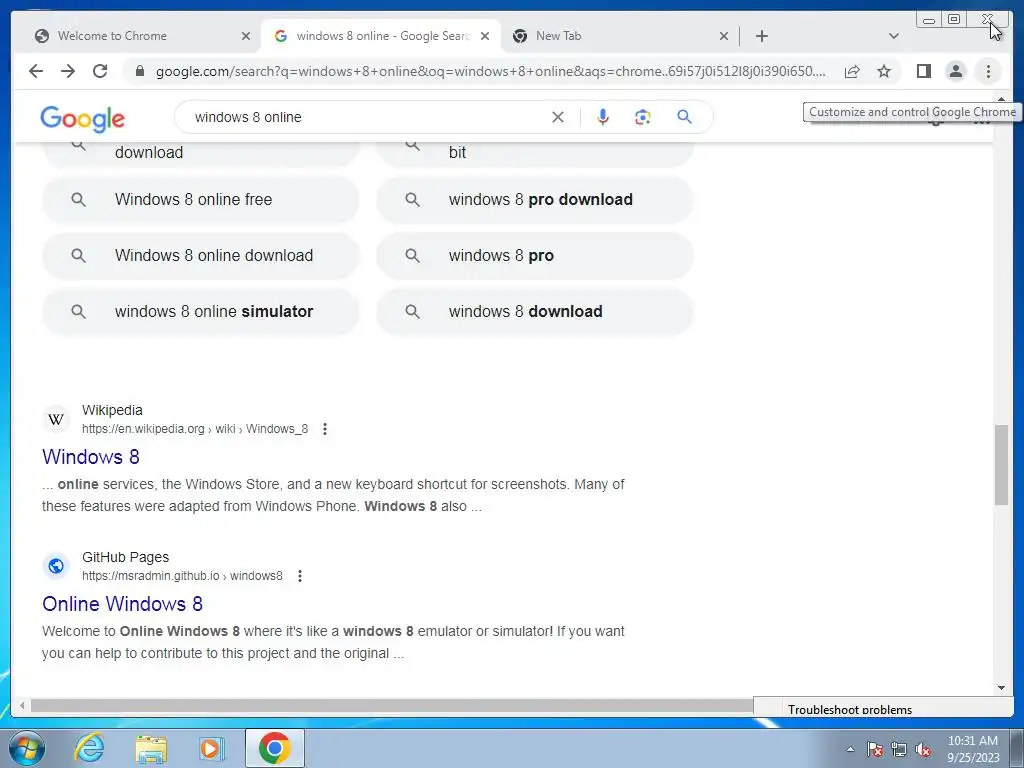Open a new tab with the plus button
This screenshot has height=768, width=1024.
[761, 36]
